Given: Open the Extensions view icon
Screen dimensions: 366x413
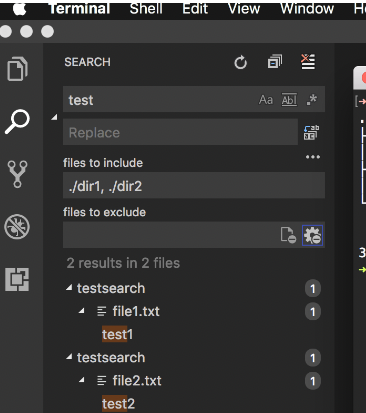Looking at the screenshot, I should click(x=17, y=279).
